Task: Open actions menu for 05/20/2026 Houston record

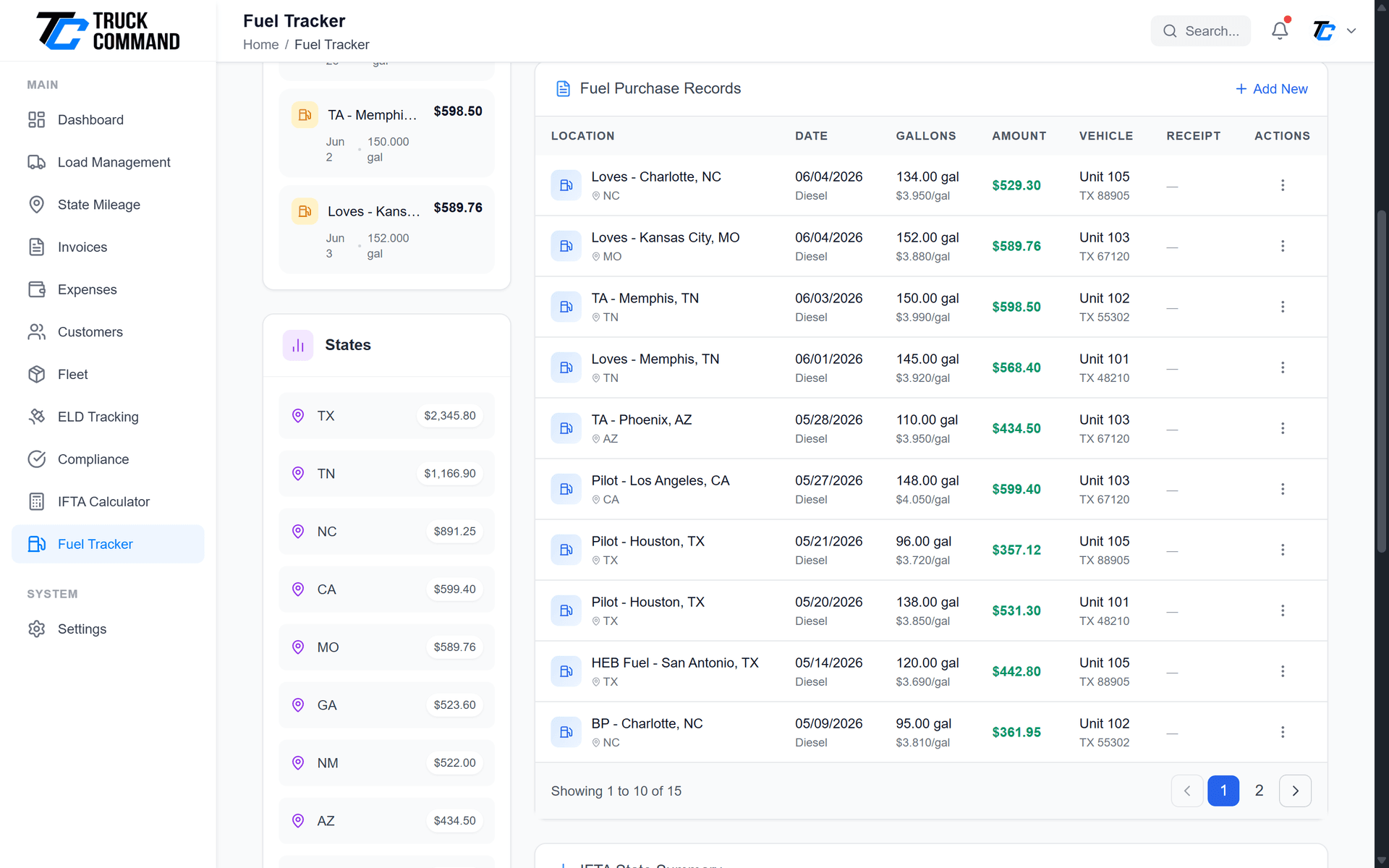Action: tap(1283, 610)
